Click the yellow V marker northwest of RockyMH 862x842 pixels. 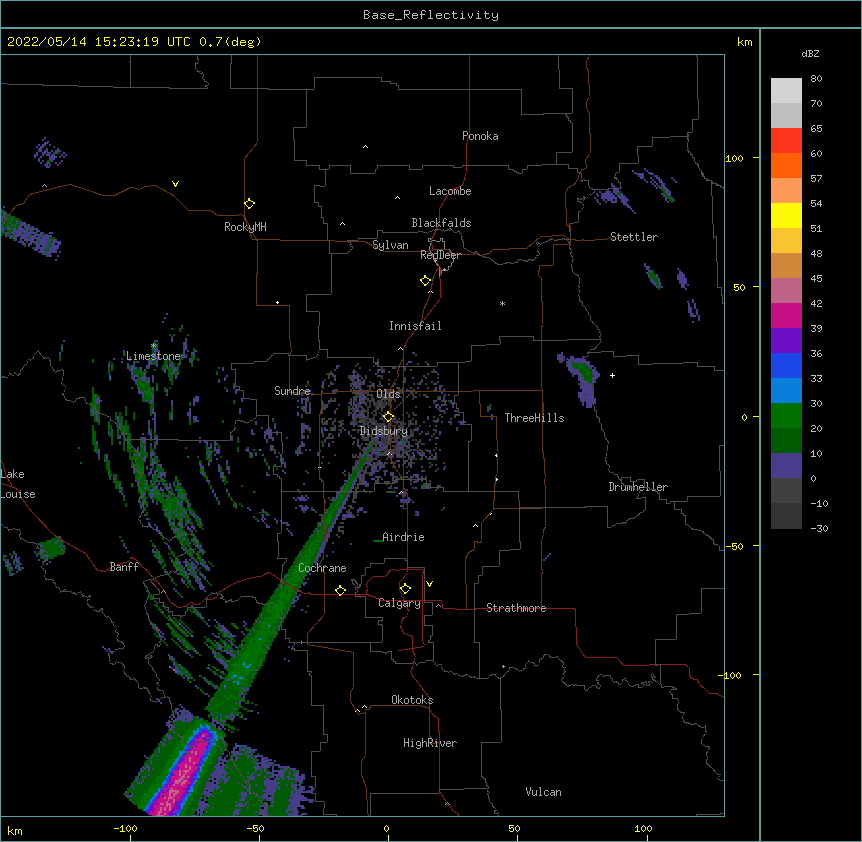(175, 184)
